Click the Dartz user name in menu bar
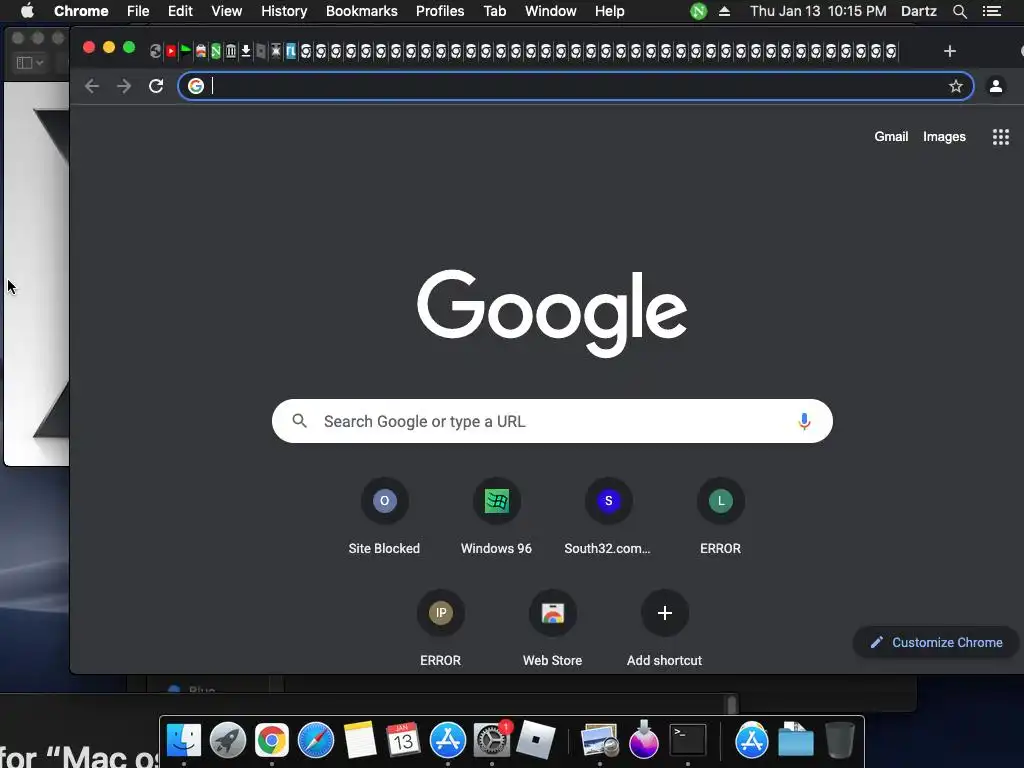This screenshot has width=1024, height=768. pos(918,11)
